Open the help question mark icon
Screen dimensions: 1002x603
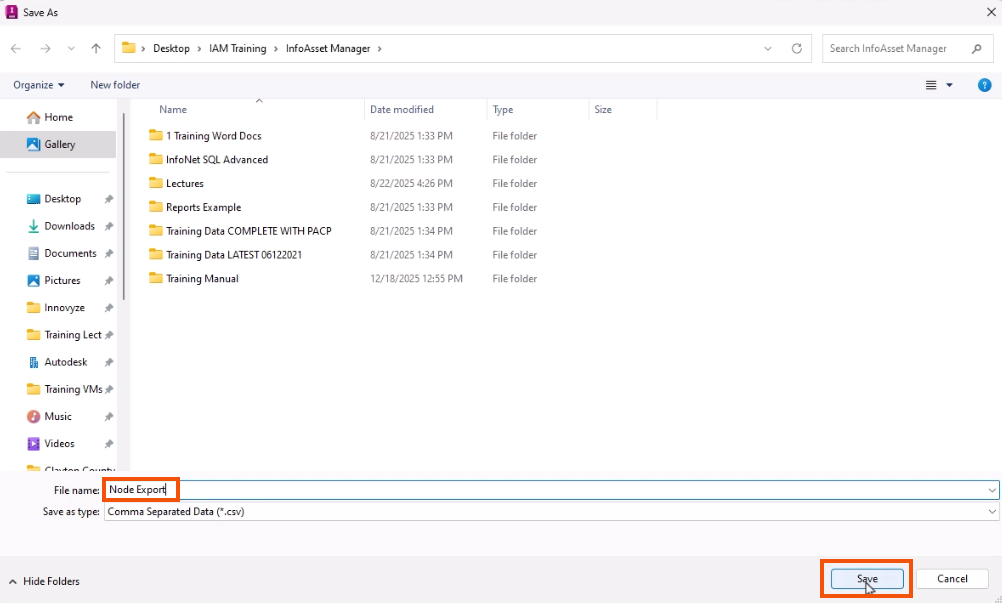point(985,85)
